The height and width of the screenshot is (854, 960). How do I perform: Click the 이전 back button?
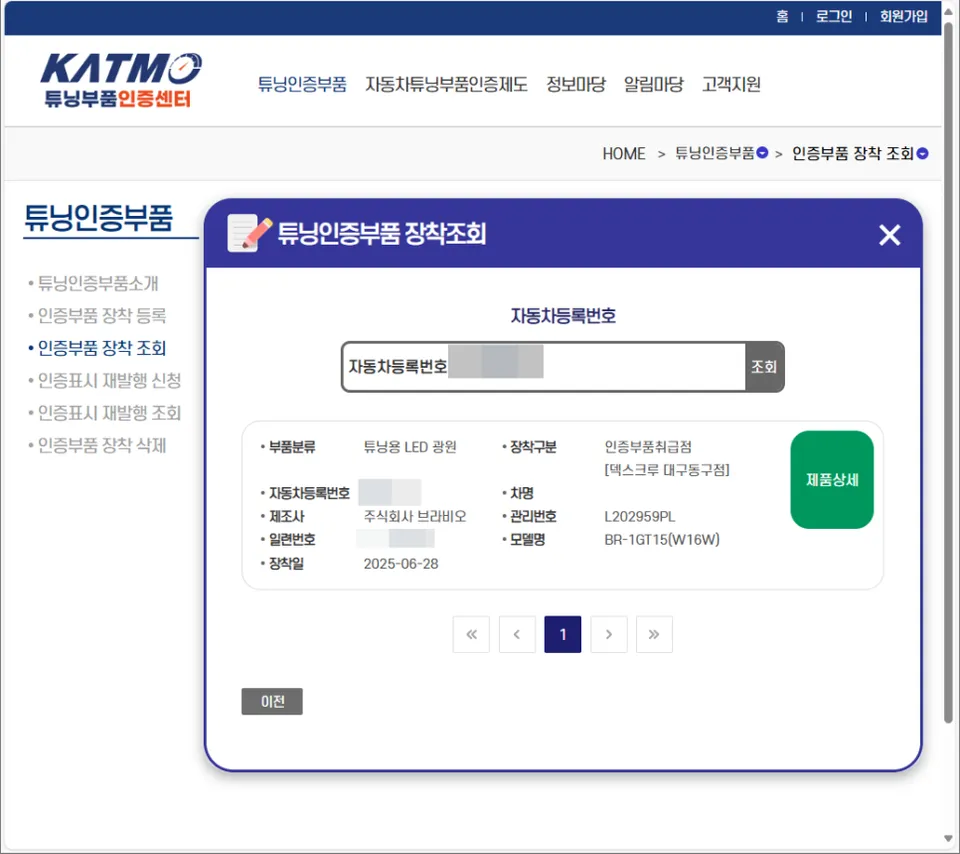tap(272, 701)
